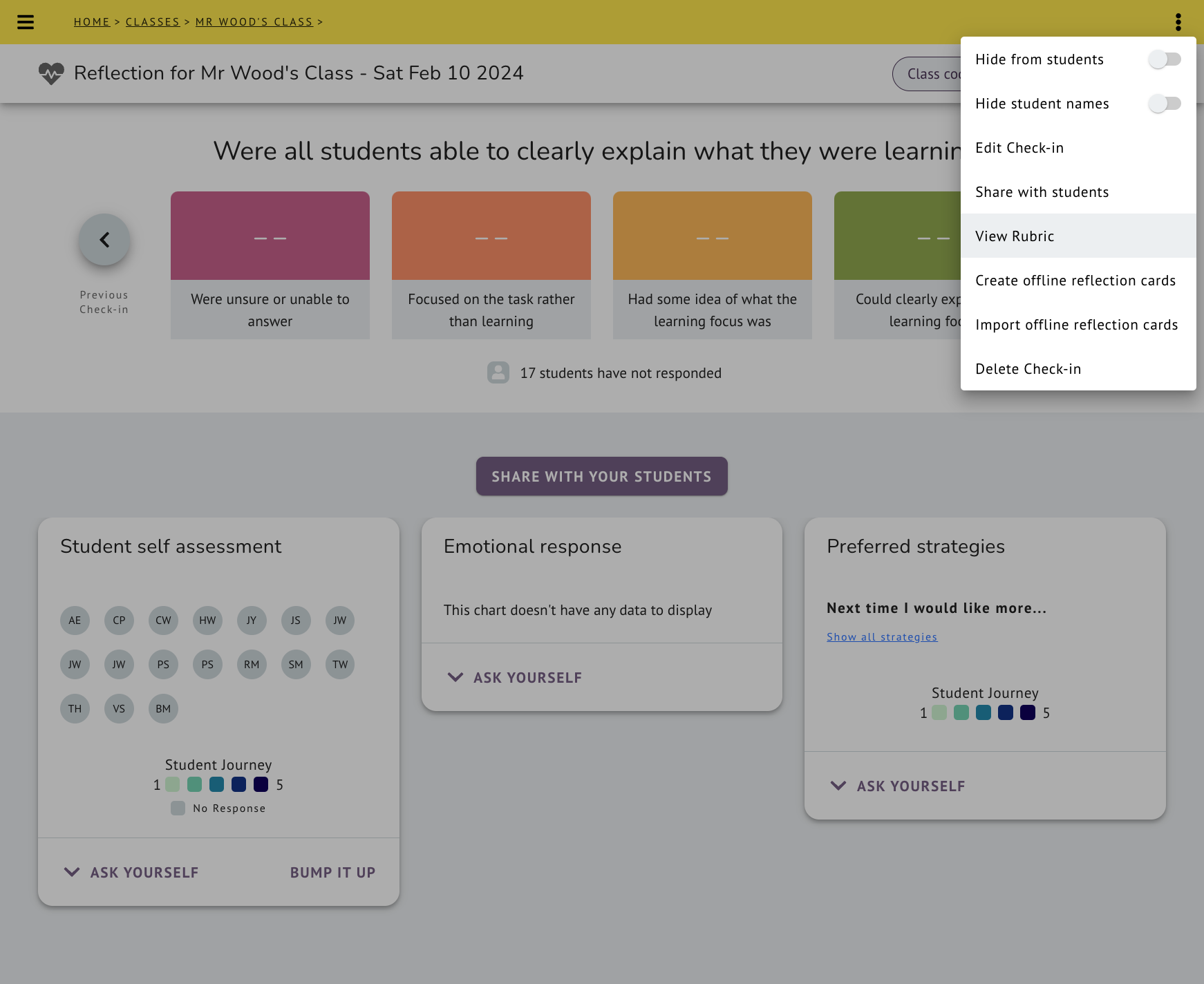1204x984 pixels.
Task: Select student avatar JS
Action: [296, 621]
